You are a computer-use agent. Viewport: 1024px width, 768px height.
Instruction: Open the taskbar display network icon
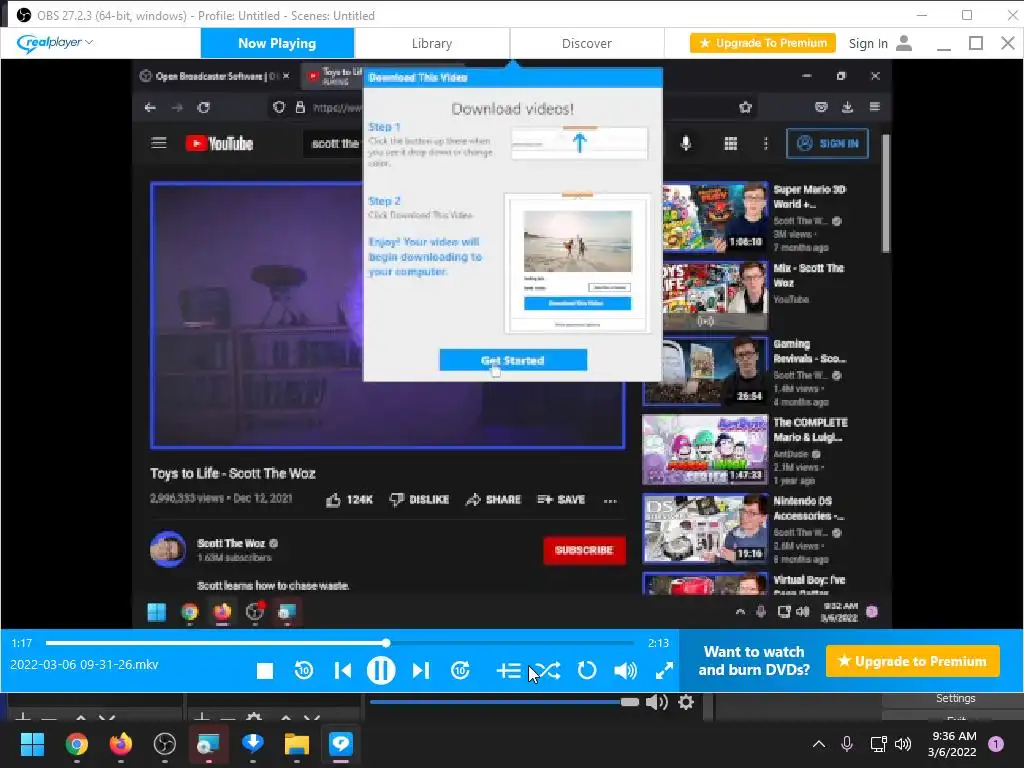tap(878, 744)
